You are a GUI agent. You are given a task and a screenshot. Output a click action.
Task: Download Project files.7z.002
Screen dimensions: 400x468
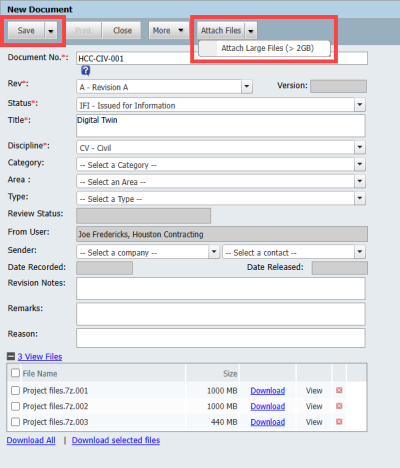tap(268, 406)
